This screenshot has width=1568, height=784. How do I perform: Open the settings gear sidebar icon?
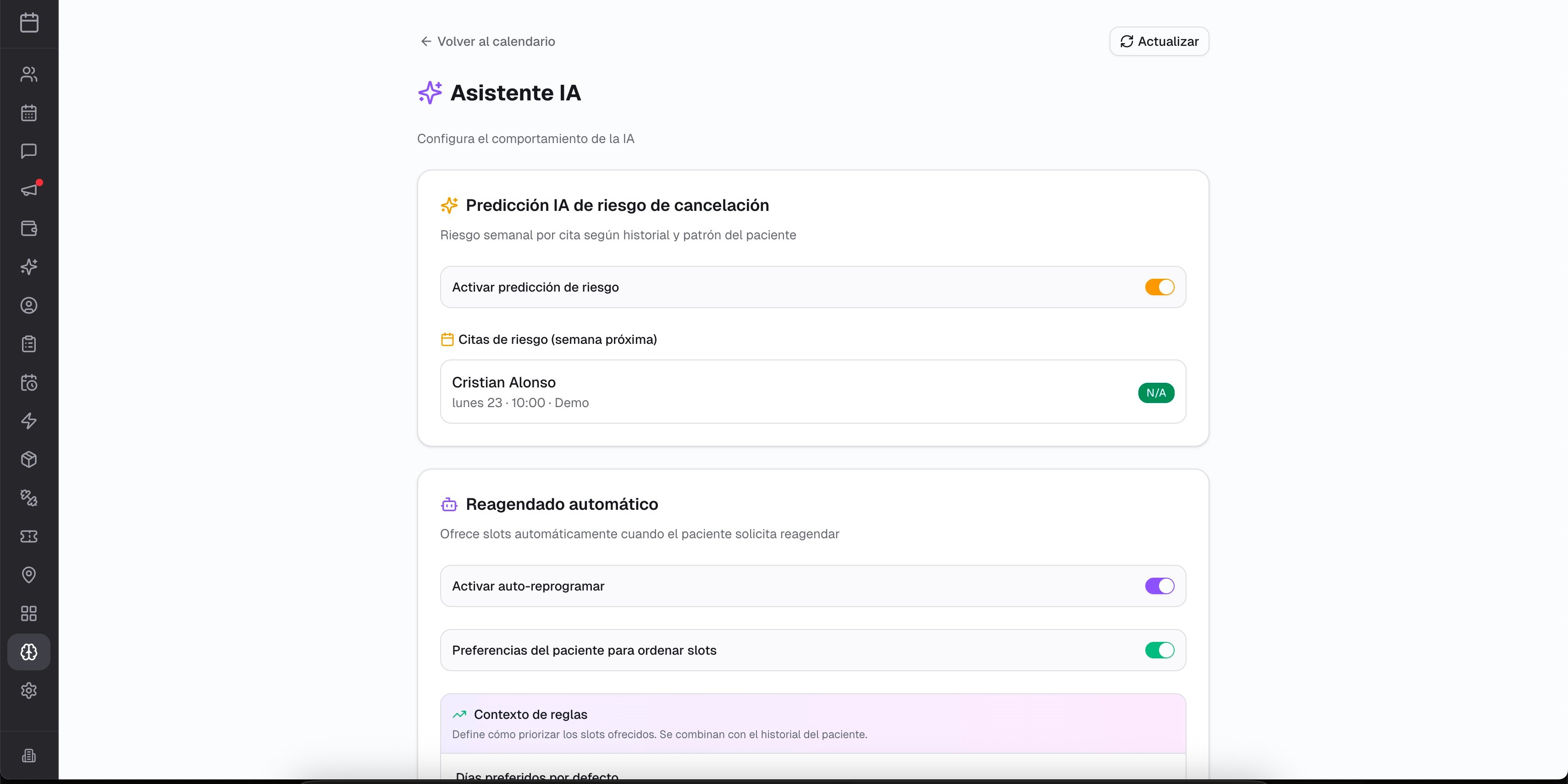pyautogui.click(x=28, y=690)
